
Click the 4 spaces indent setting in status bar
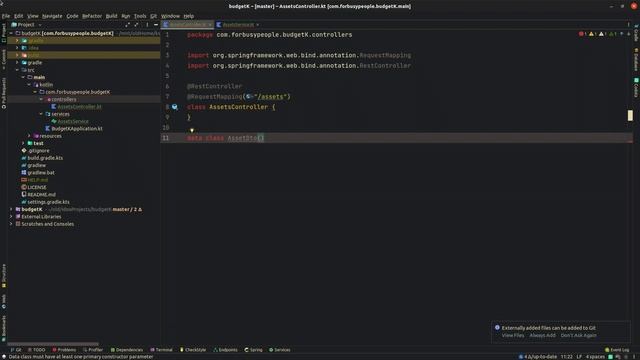(596, 357)
